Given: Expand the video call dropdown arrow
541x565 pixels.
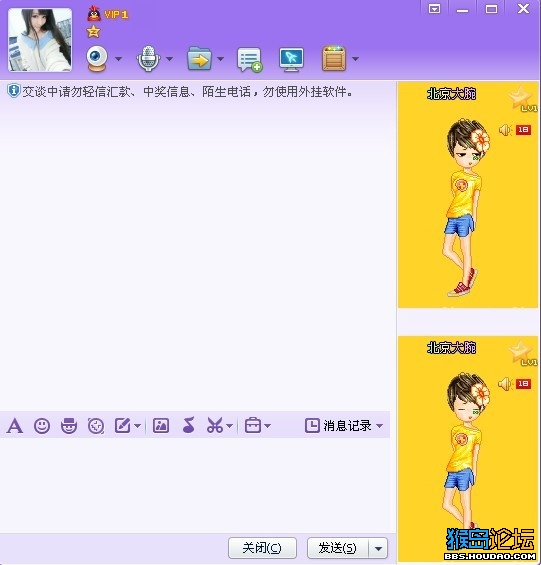Looking at the screenshot, I should [x=118, y=59].
